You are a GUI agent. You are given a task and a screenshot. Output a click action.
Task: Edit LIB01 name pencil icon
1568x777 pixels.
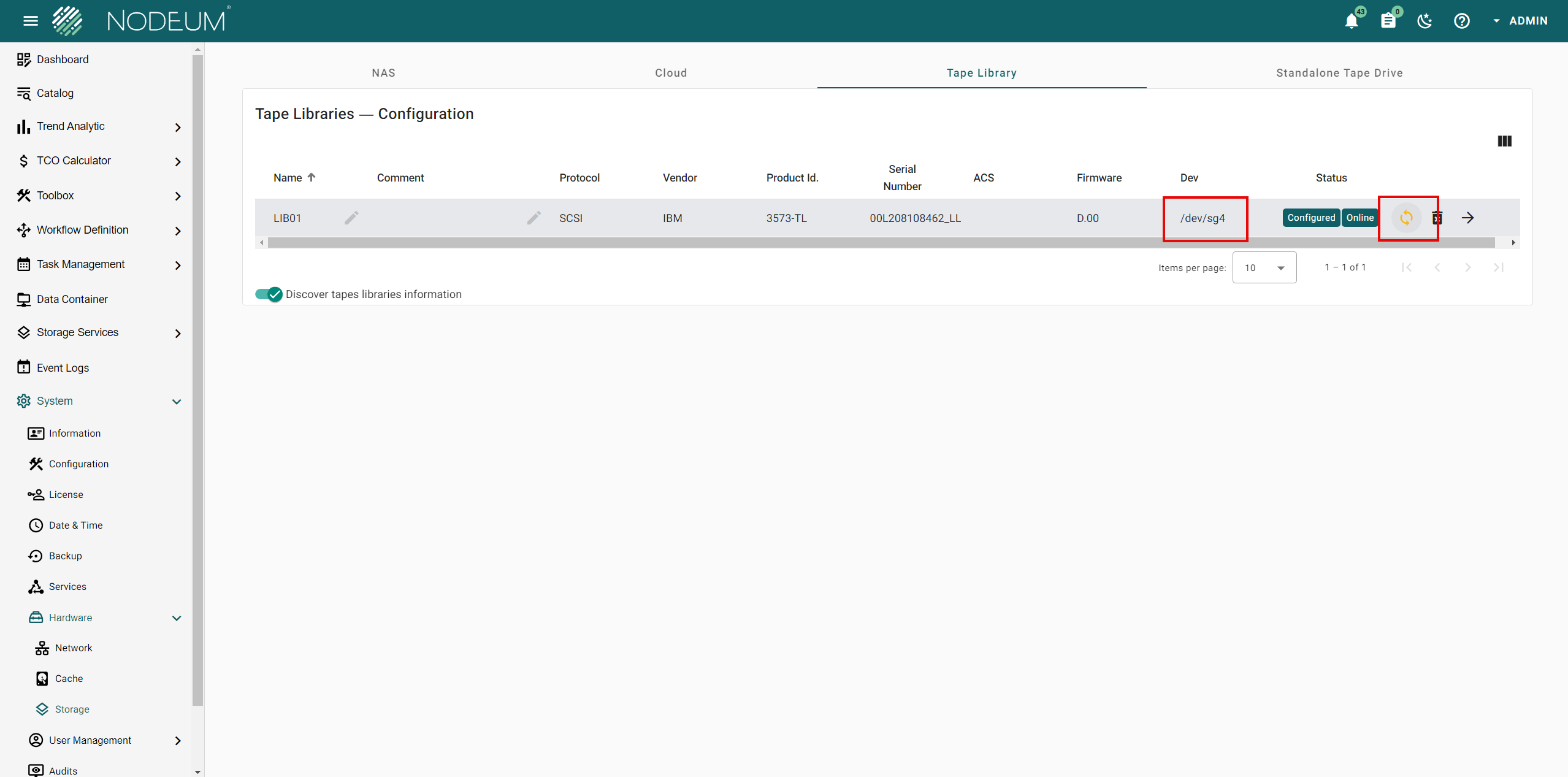pos(351,218)
